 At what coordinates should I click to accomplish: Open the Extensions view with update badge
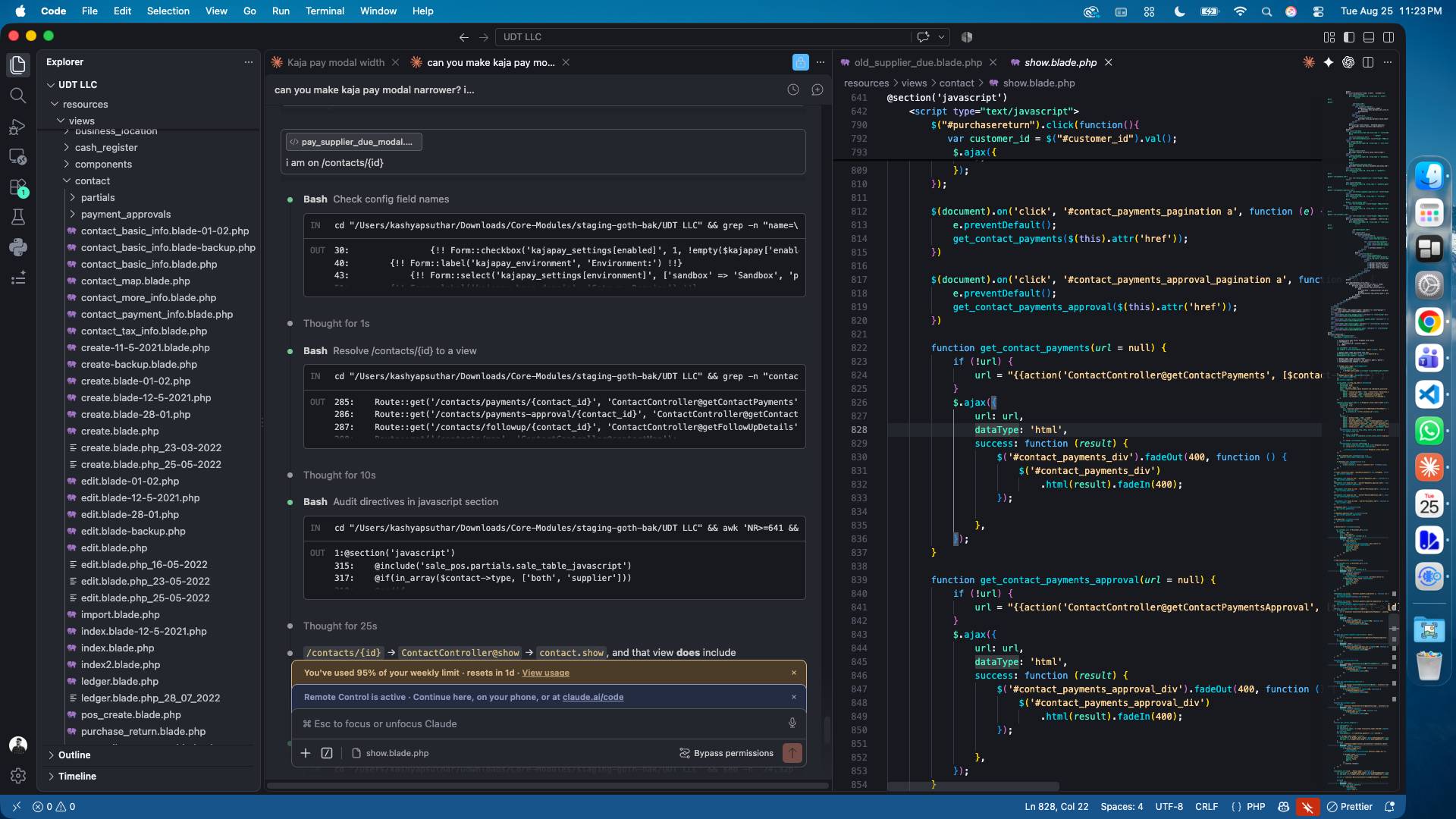coord(17,187)
